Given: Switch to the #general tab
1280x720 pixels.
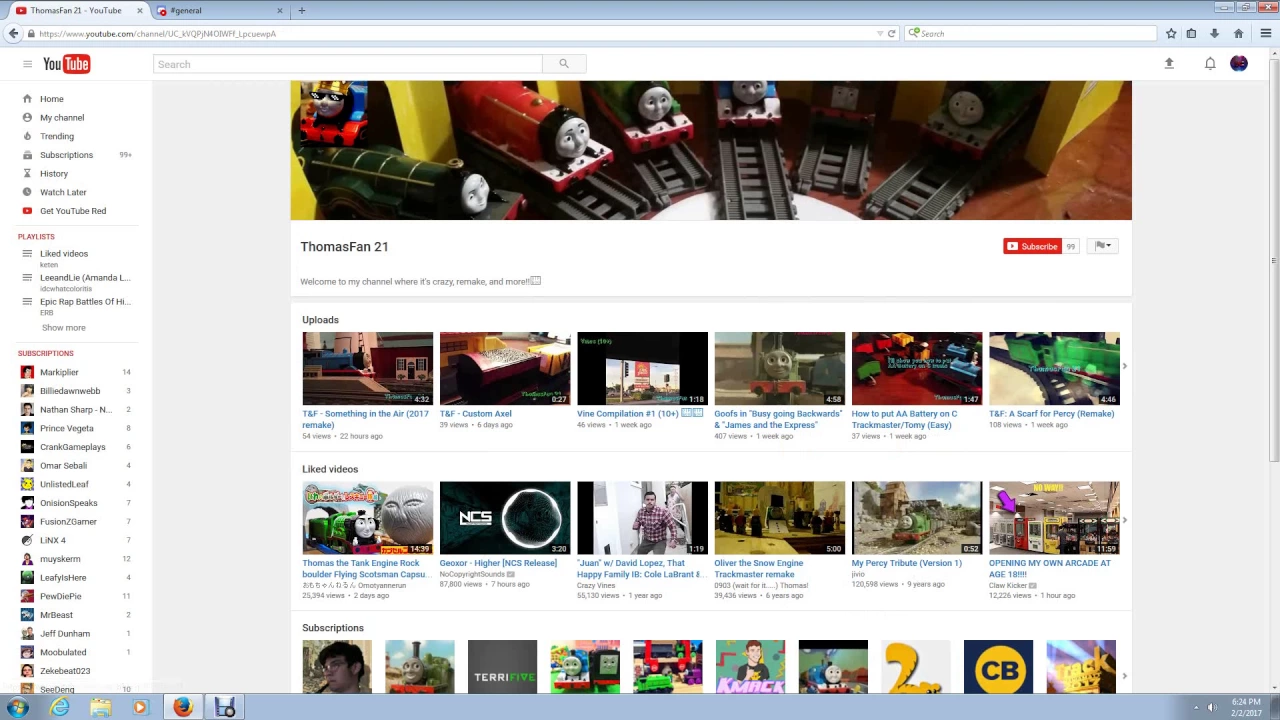Looking at the screenshot, I should coord(220,10).
